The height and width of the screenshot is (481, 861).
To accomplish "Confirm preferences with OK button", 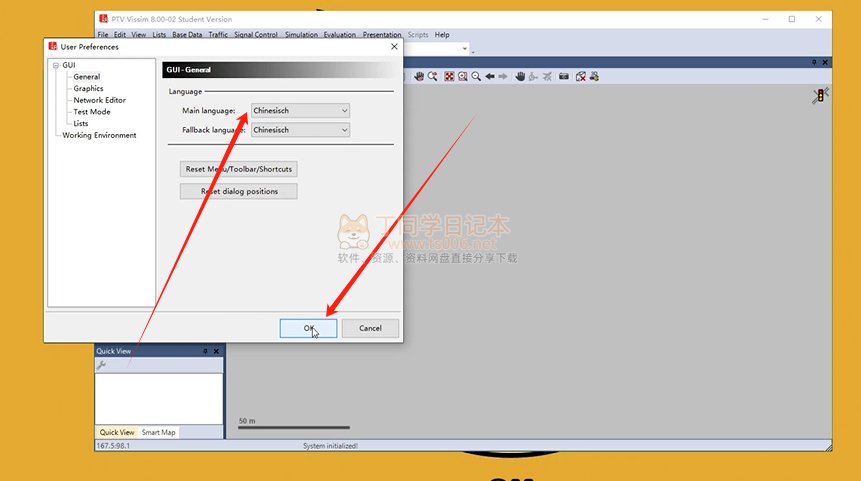I will pos(308,328).
